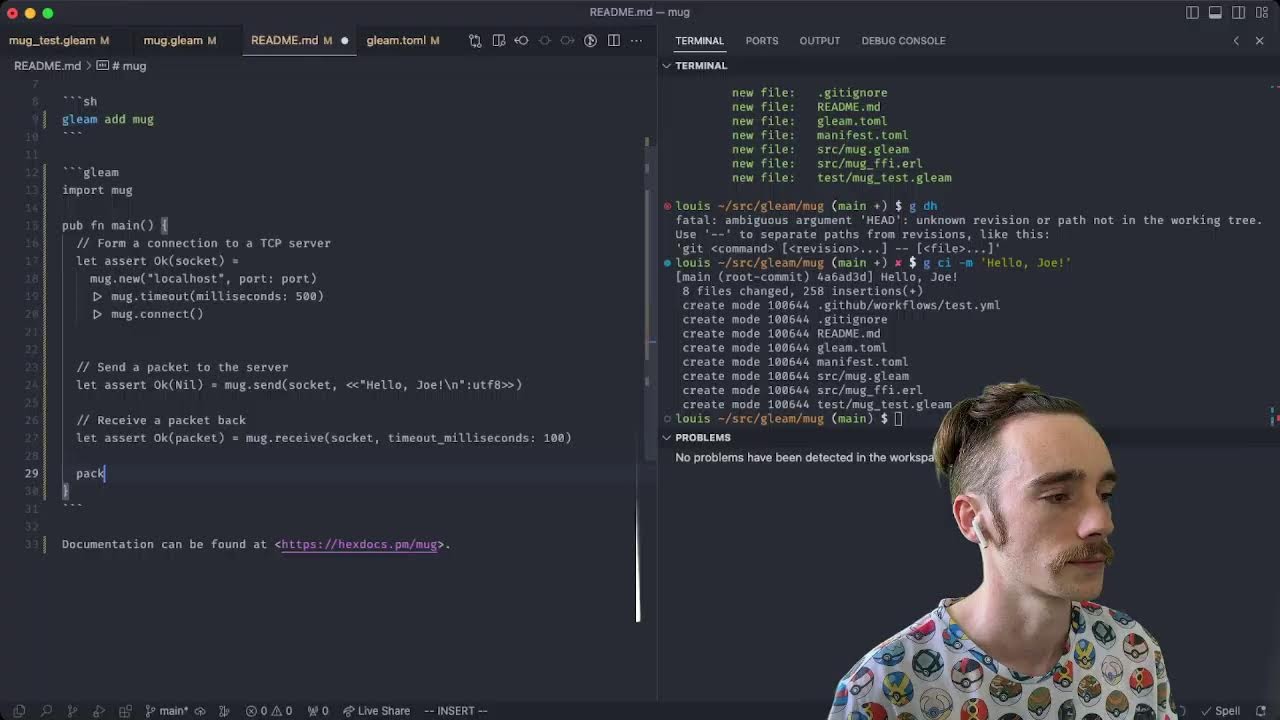Click the terminal prompt input cursor
Screen dimensions: 1280x720
(x=899, y=419)
